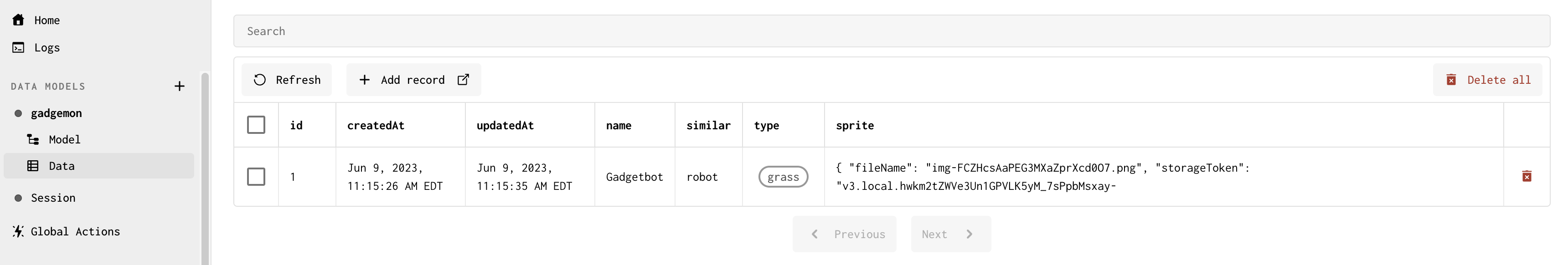The height and width of the screenshot is (265, 1568).
Task: Click the id column header
Action: pyautogui.click(x=296, y=125)
